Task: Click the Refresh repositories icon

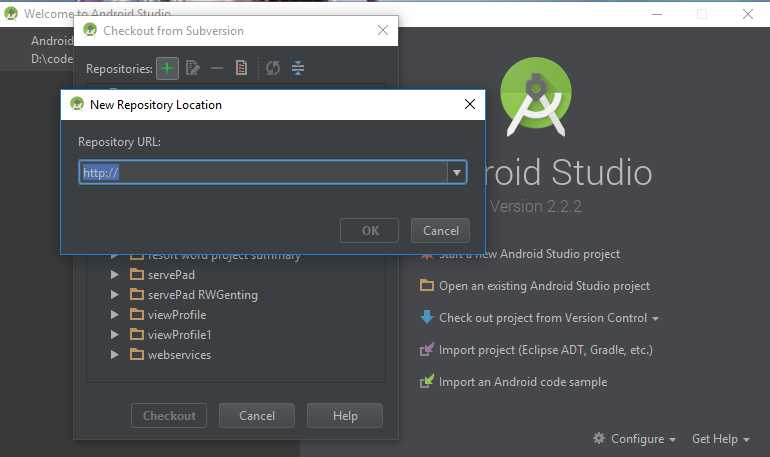Action: click(x=273, y=68)
